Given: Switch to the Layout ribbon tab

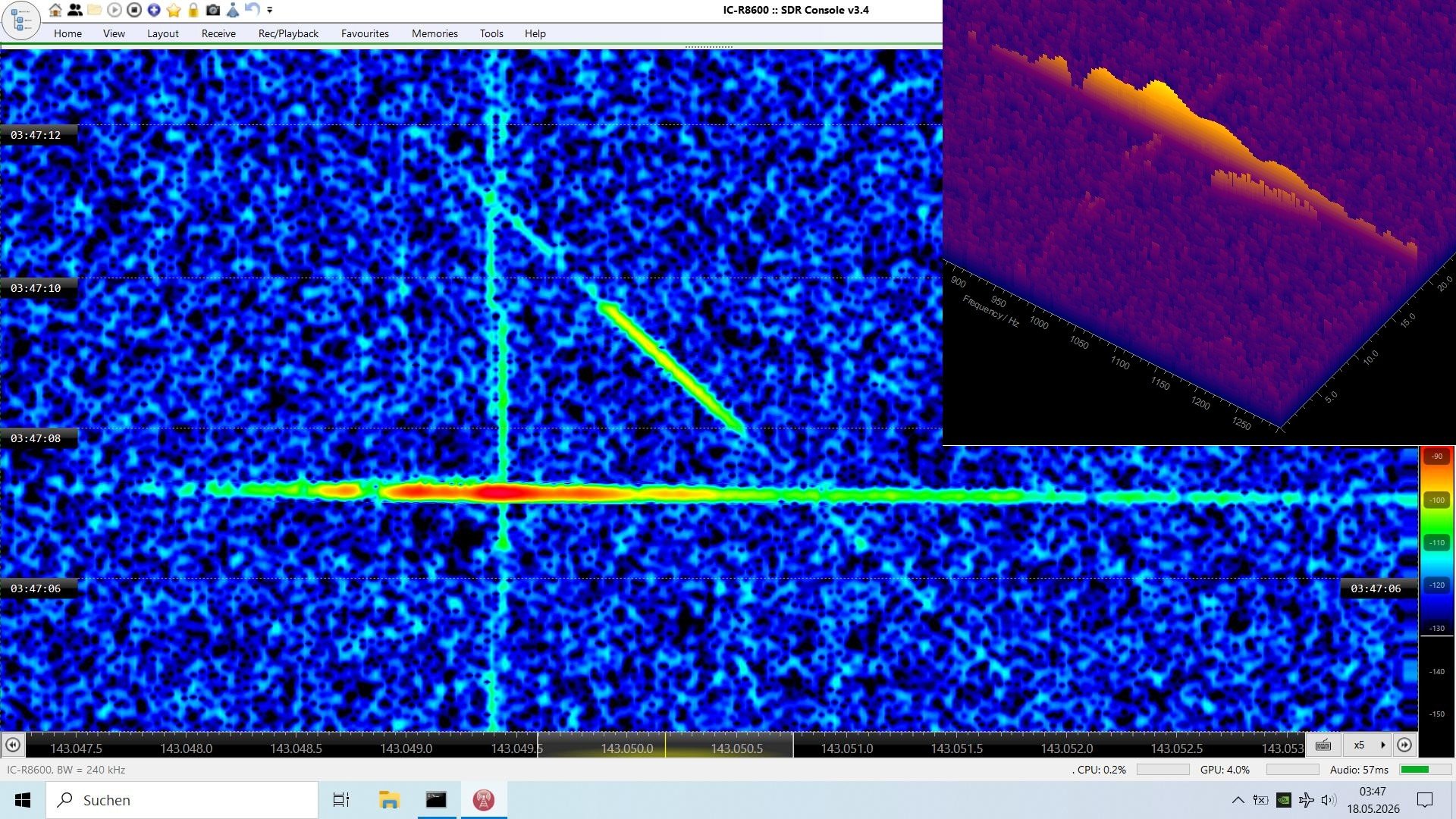Looking at the screenshot, I should 162,33.
